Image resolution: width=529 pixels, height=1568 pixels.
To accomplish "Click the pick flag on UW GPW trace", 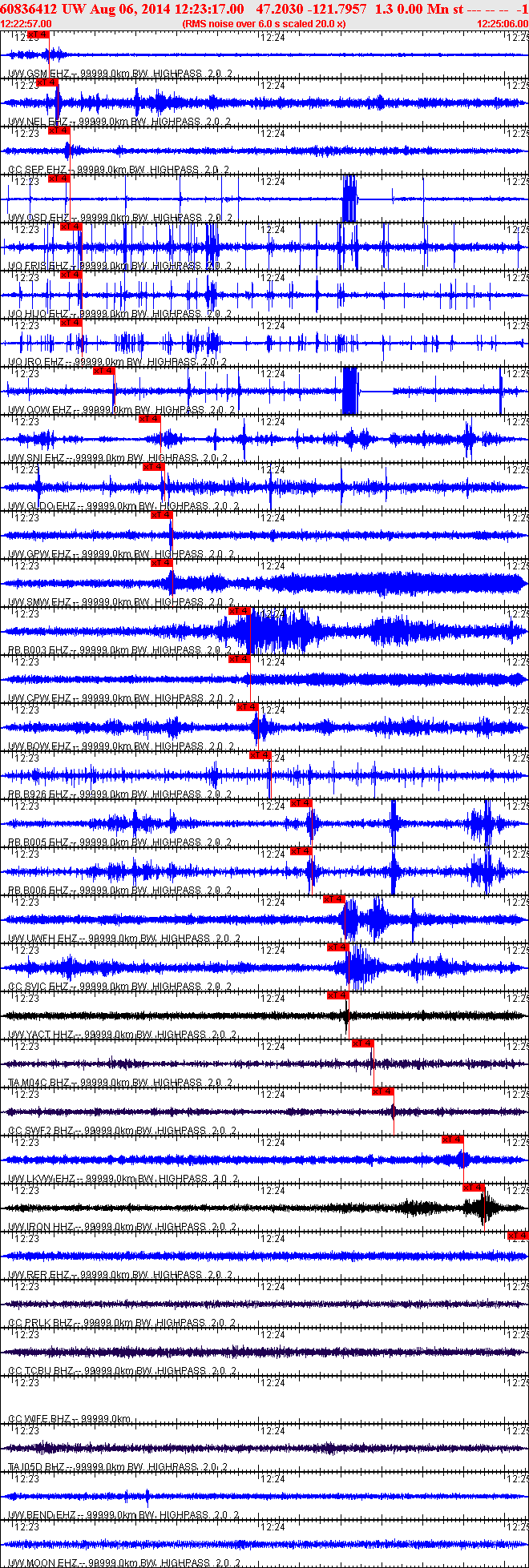I will 162,515.
